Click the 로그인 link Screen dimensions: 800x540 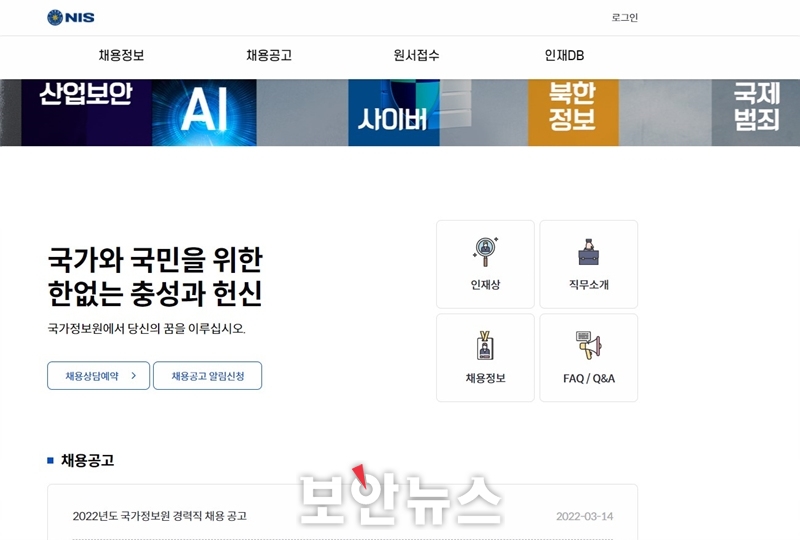pos(624,17)
